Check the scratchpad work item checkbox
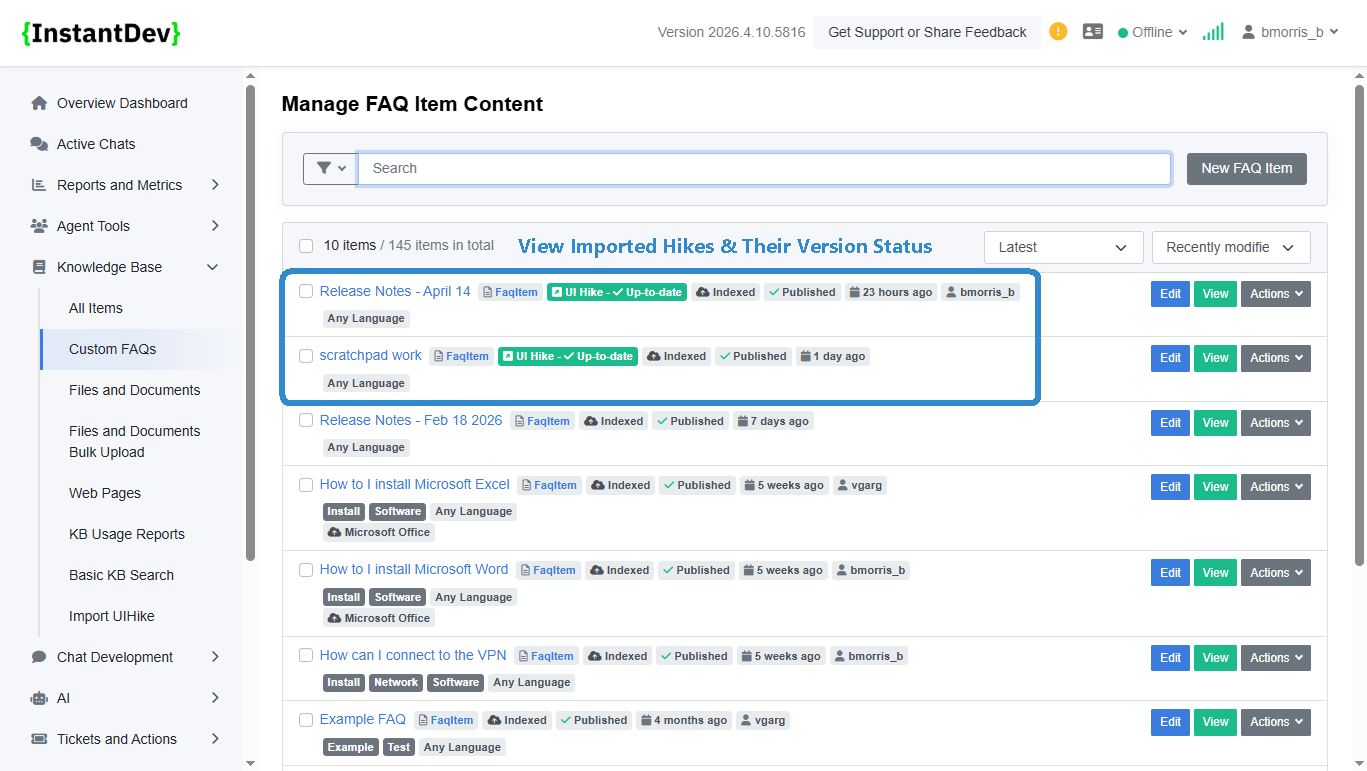The image size is (1367, 771). tap(306, 355)
